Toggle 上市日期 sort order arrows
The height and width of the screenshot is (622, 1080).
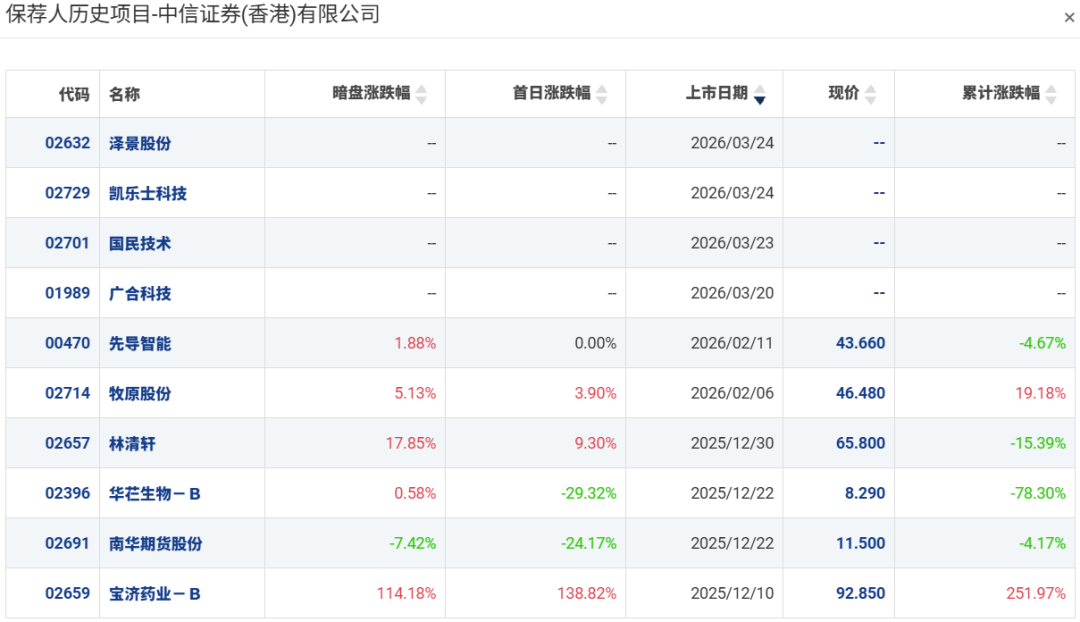759,94
